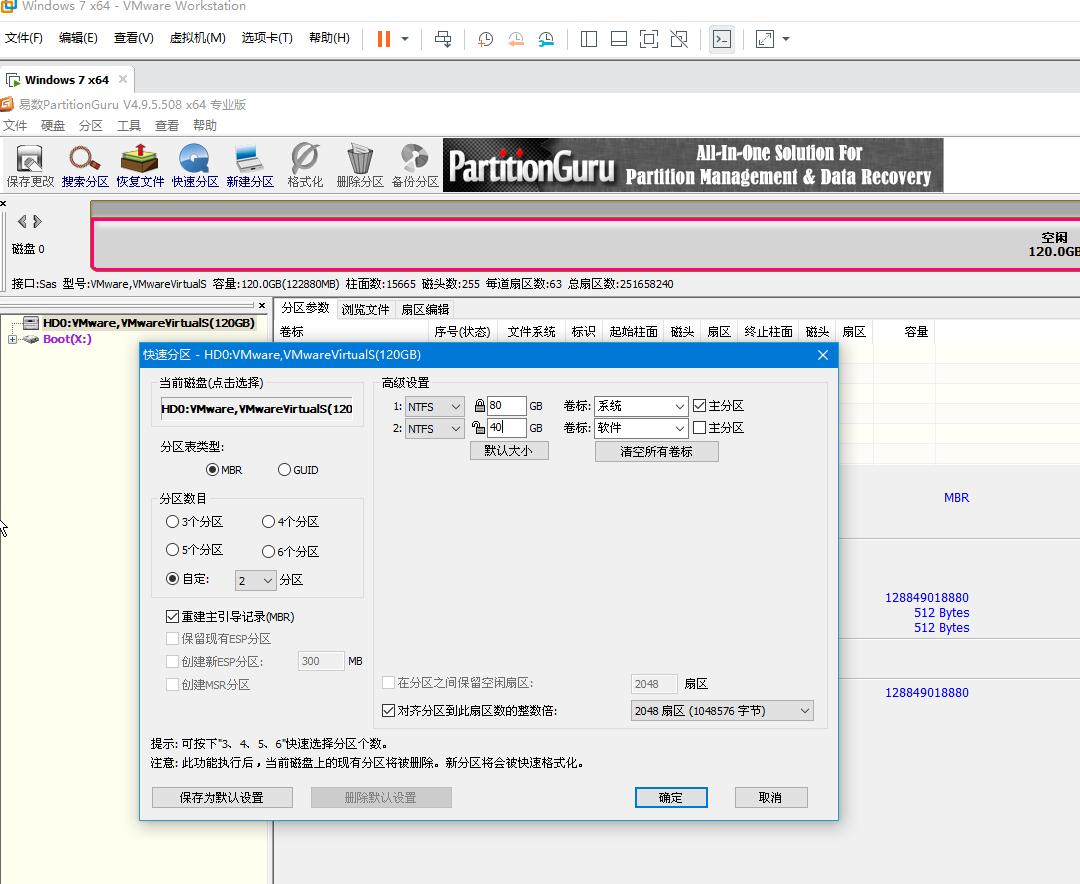Choose 4个分区 option
Screen dimensions: 1080x884
[269, 522]
